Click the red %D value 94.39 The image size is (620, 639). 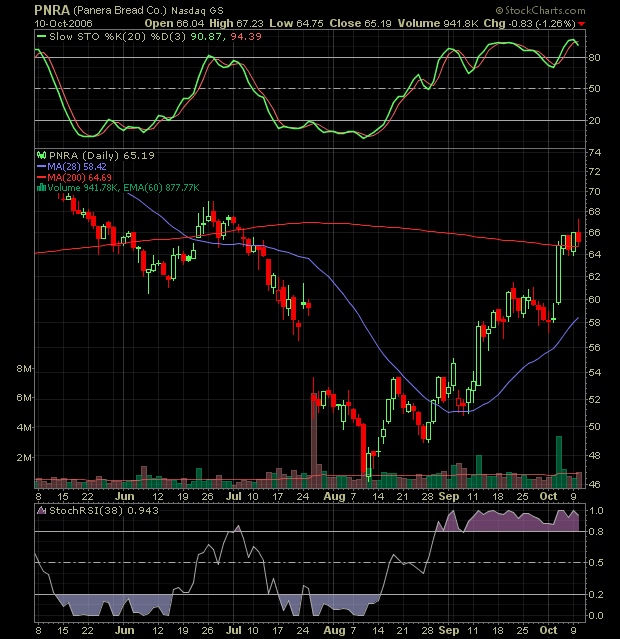click(246, 36)
